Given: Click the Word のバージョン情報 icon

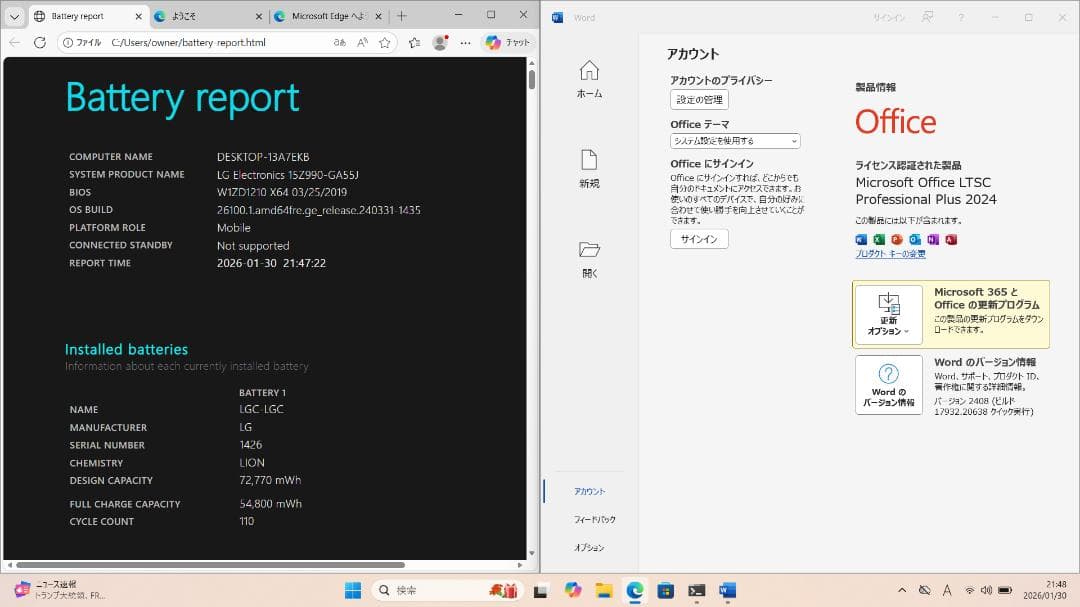Looking at the screenshot, I should (888, 385).
